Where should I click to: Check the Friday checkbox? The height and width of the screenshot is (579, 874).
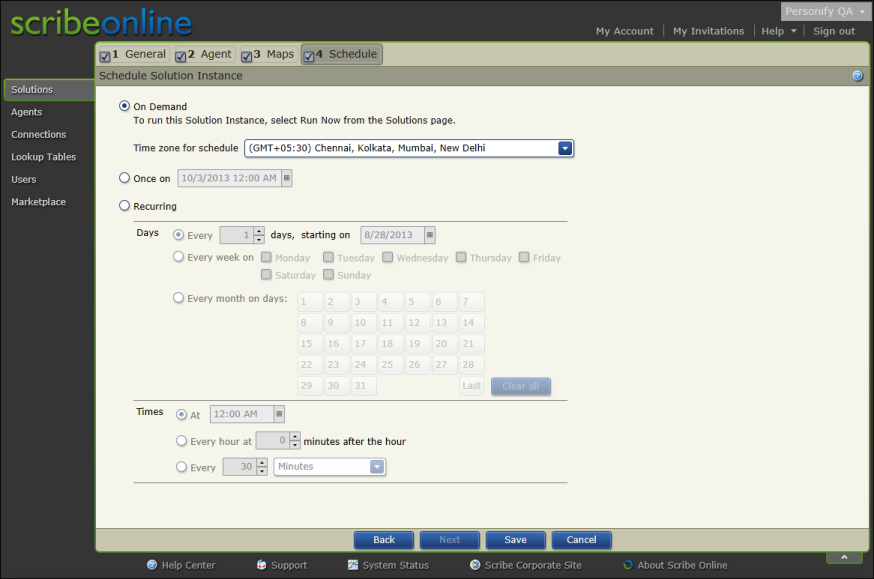[524, 257]
